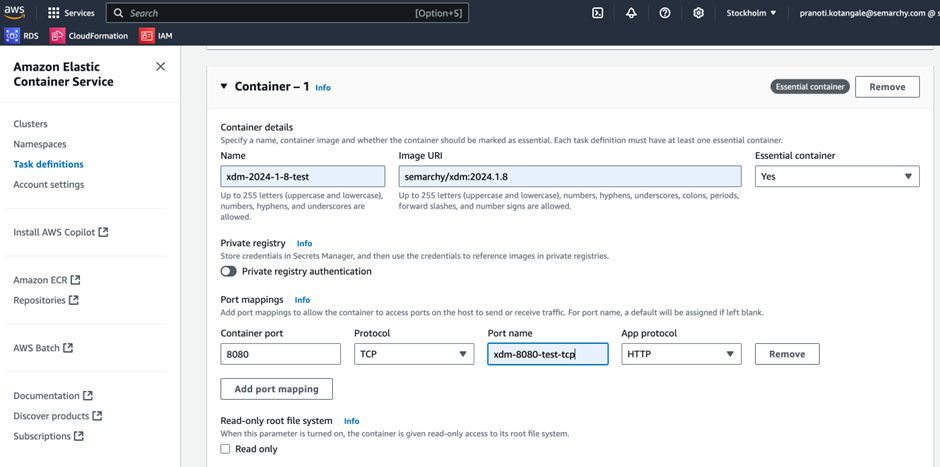Go to Clusters in sidebar
The width and height of the screenshot is (940, 467).
31,124
